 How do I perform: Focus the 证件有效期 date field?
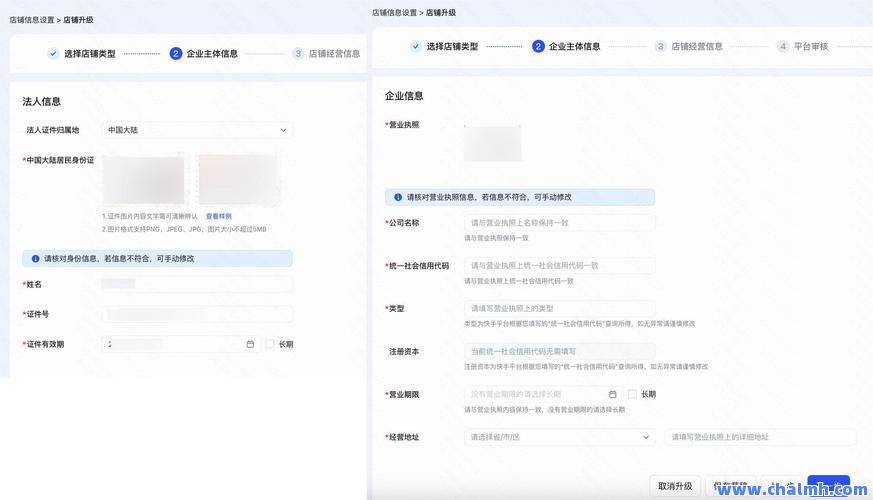tap(181, 344)
